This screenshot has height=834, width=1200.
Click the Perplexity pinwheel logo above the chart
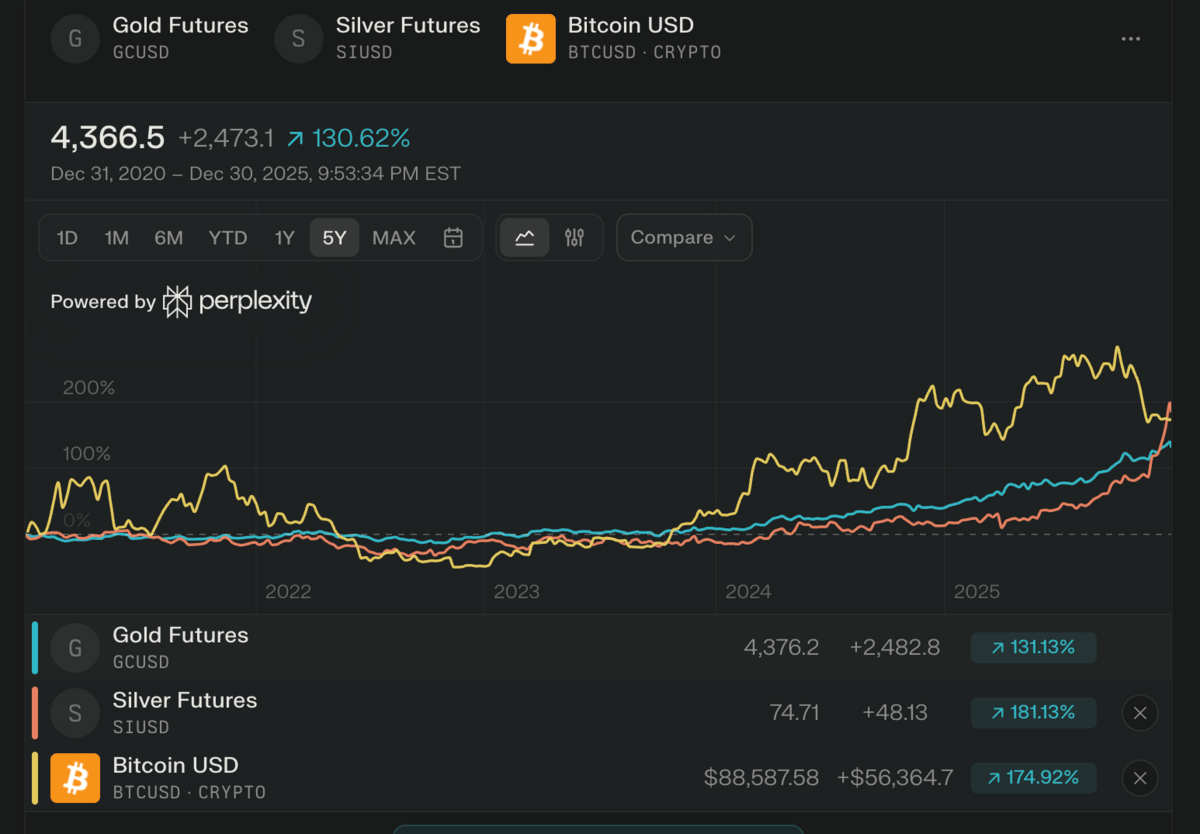pyautogui.click(x=176, y=300)
